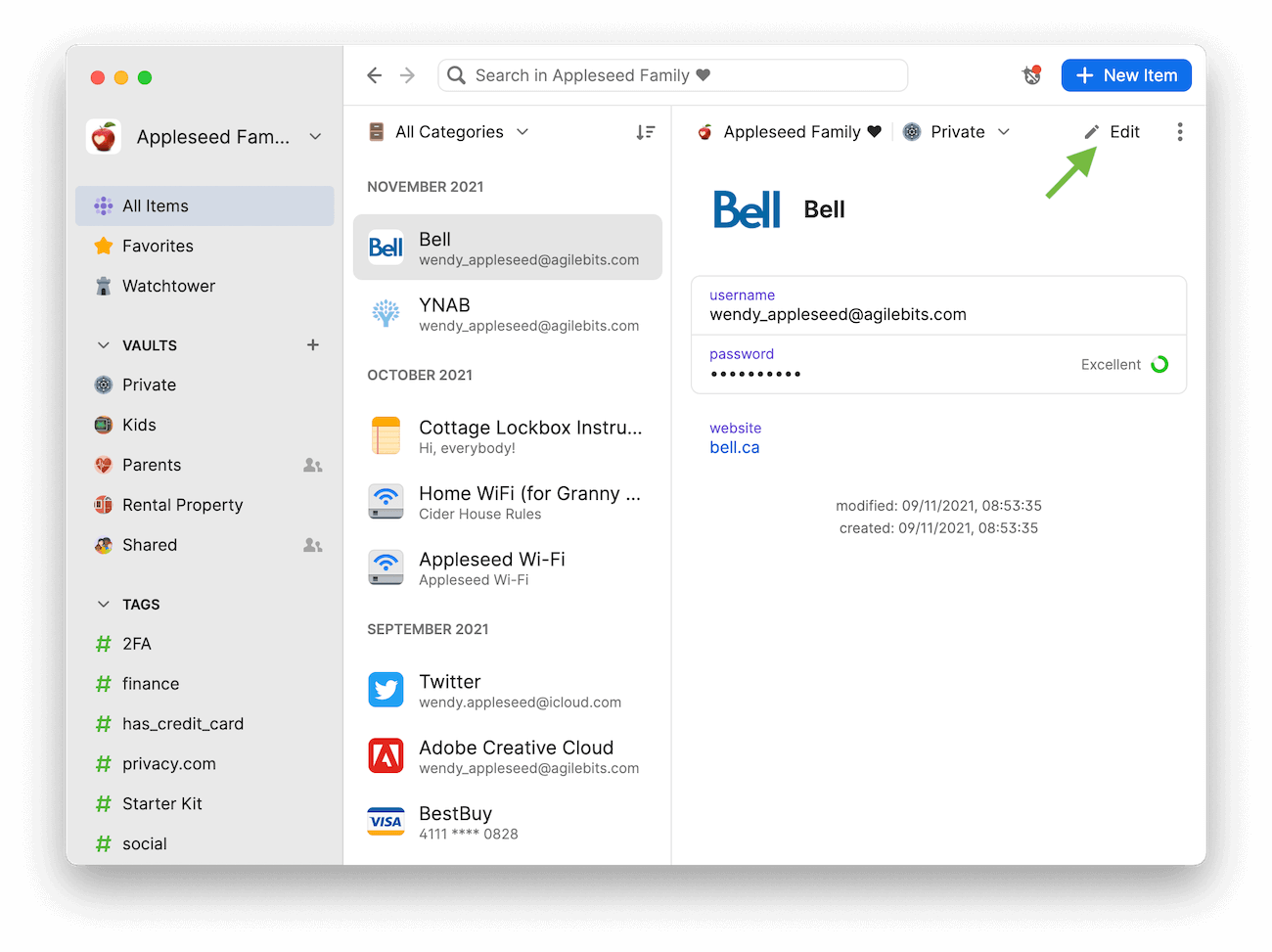Open All Categories dropdown
Viewport: 1272px width, 952px height.
pyautogui.click(x=448, y=132)
